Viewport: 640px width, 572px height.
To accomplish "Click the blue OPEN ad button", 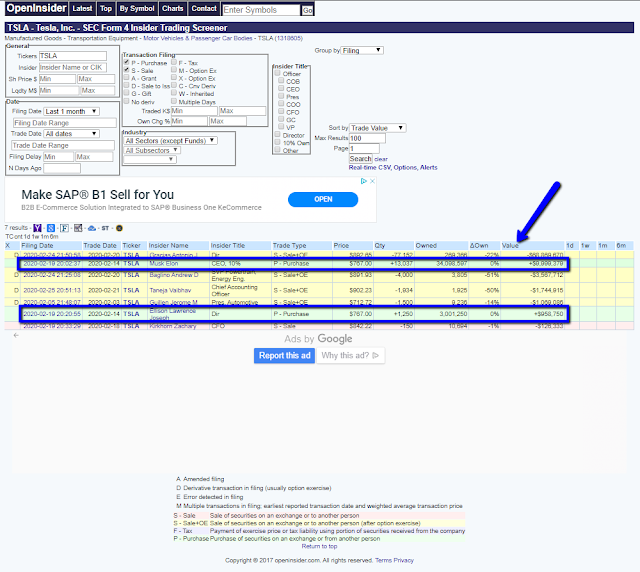I will click(323, 199).
